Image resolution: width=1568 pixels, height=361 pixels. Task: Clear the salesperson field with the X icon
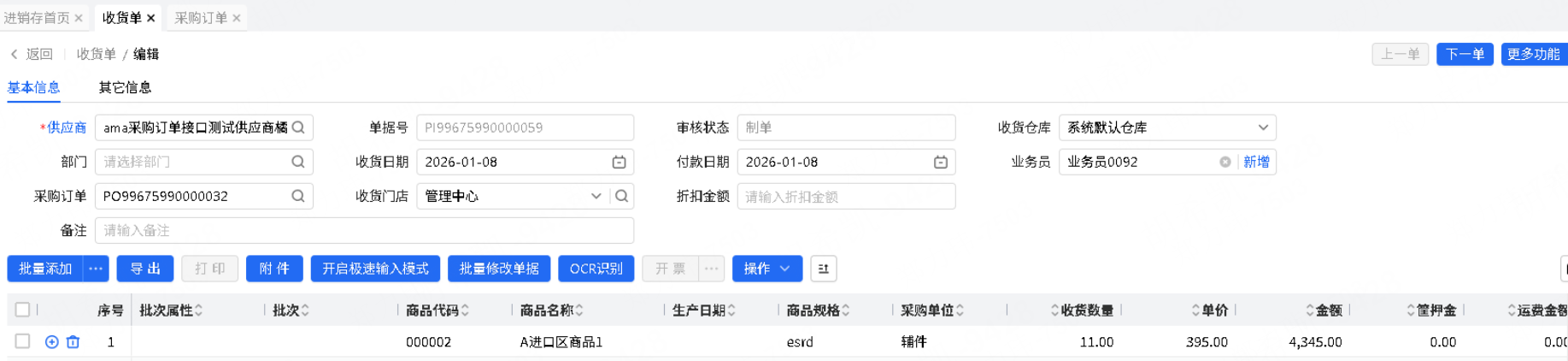tap(1225, 162)
